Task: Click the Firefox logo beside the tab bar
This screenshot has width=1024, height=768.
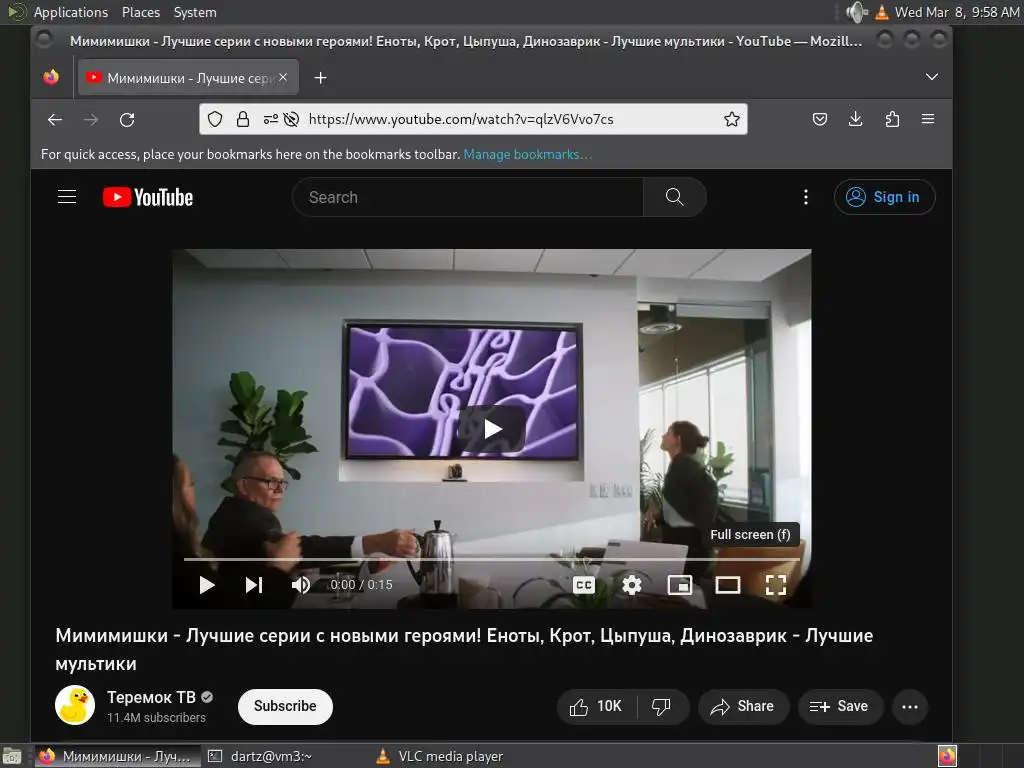Action: 51,77
